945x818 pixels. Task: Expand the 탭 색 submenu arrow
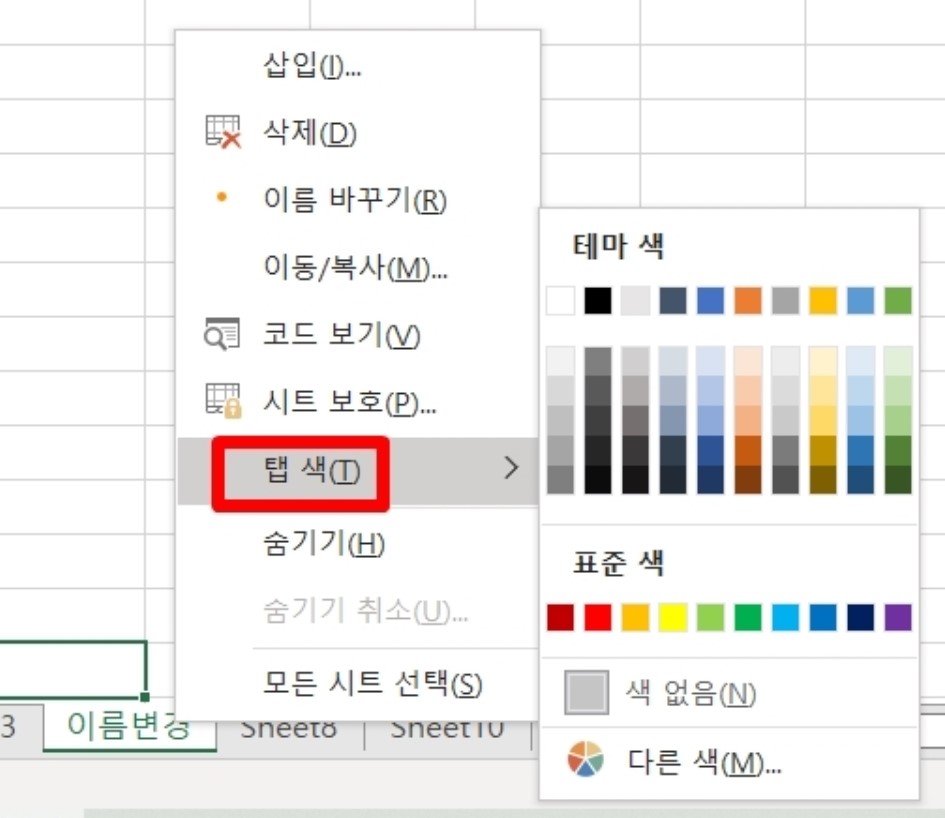511,468
